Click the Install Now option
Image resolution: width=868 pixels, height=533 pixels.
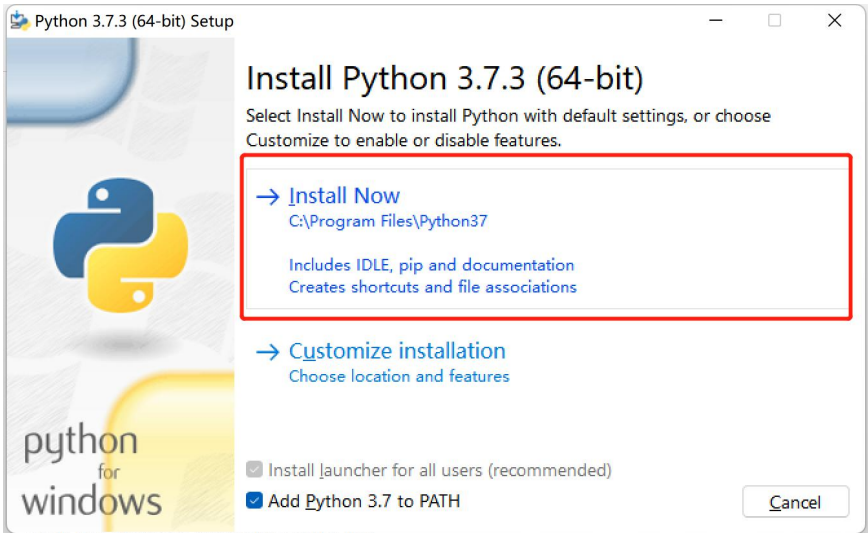pos(546,238)
